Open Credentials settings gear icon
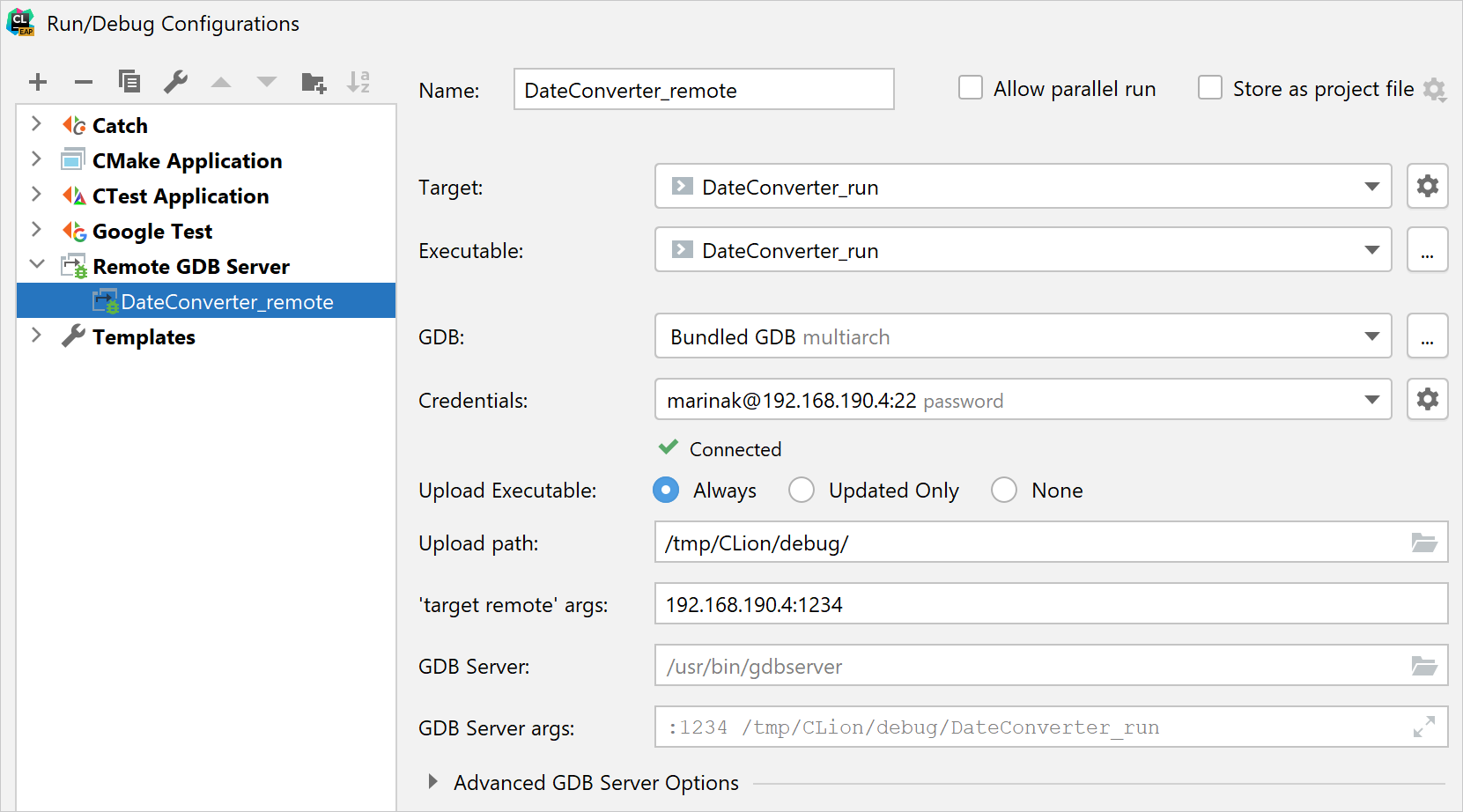 (1427, 399)
